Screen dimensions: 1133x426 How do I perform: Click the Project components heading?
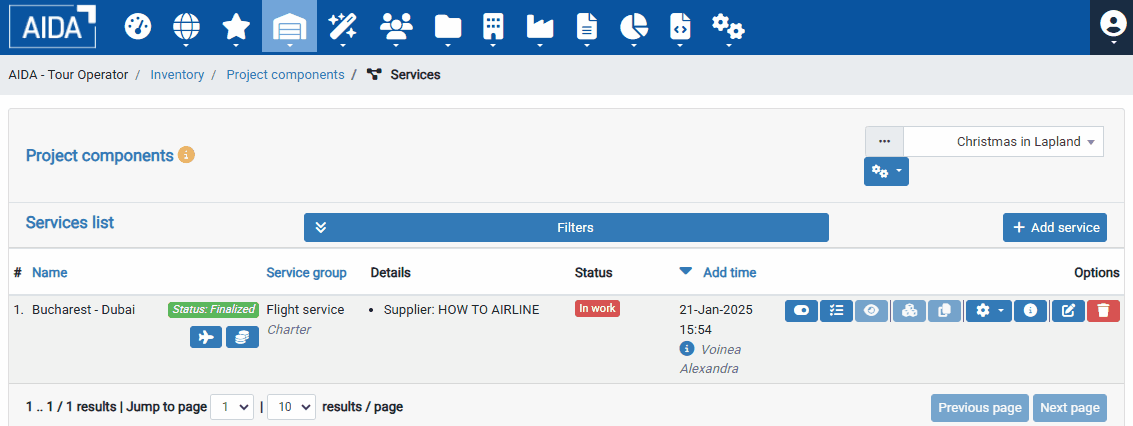(100, 155)
